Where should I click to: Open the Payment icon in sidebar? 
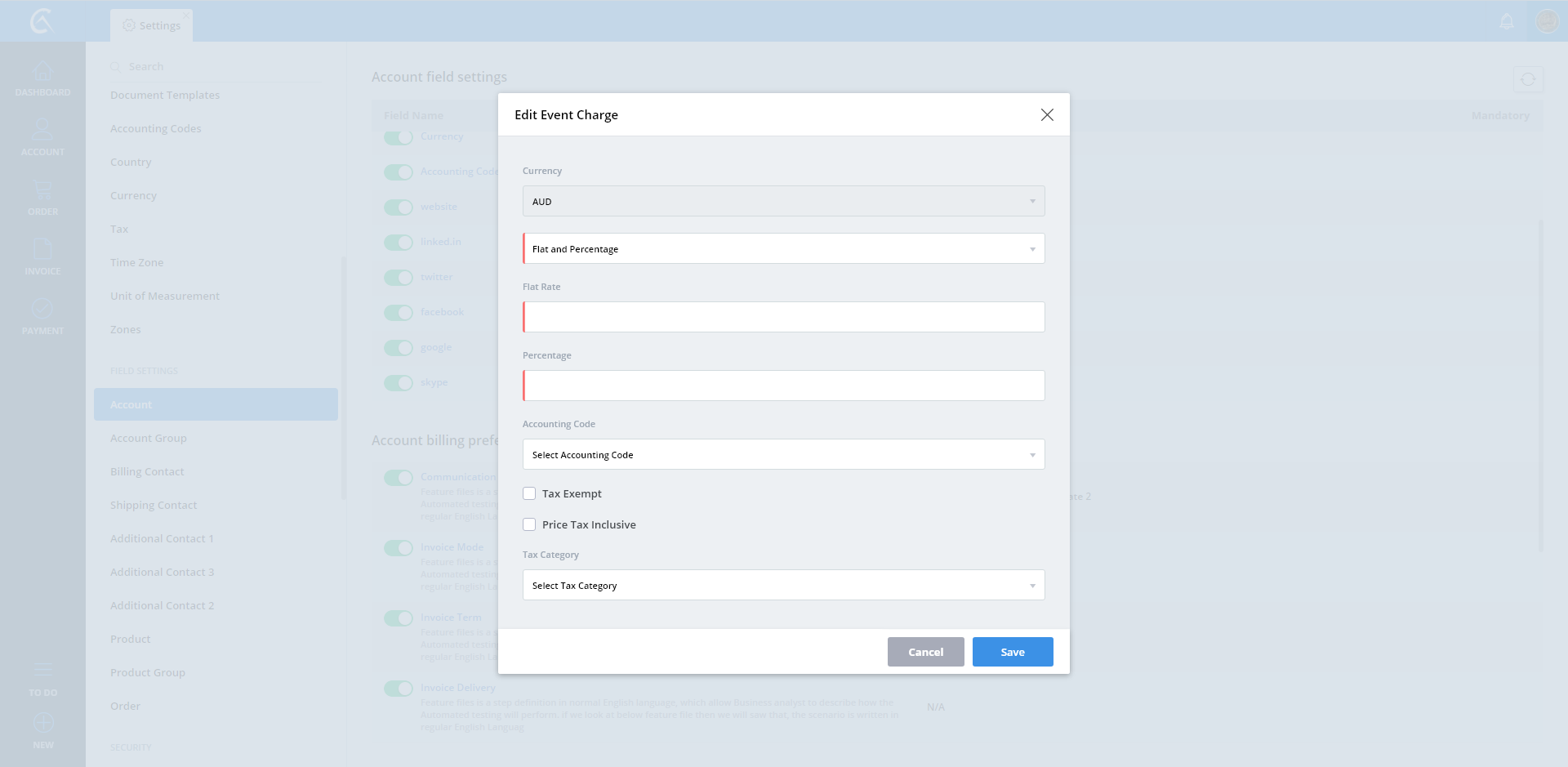(x=42, y=310)
